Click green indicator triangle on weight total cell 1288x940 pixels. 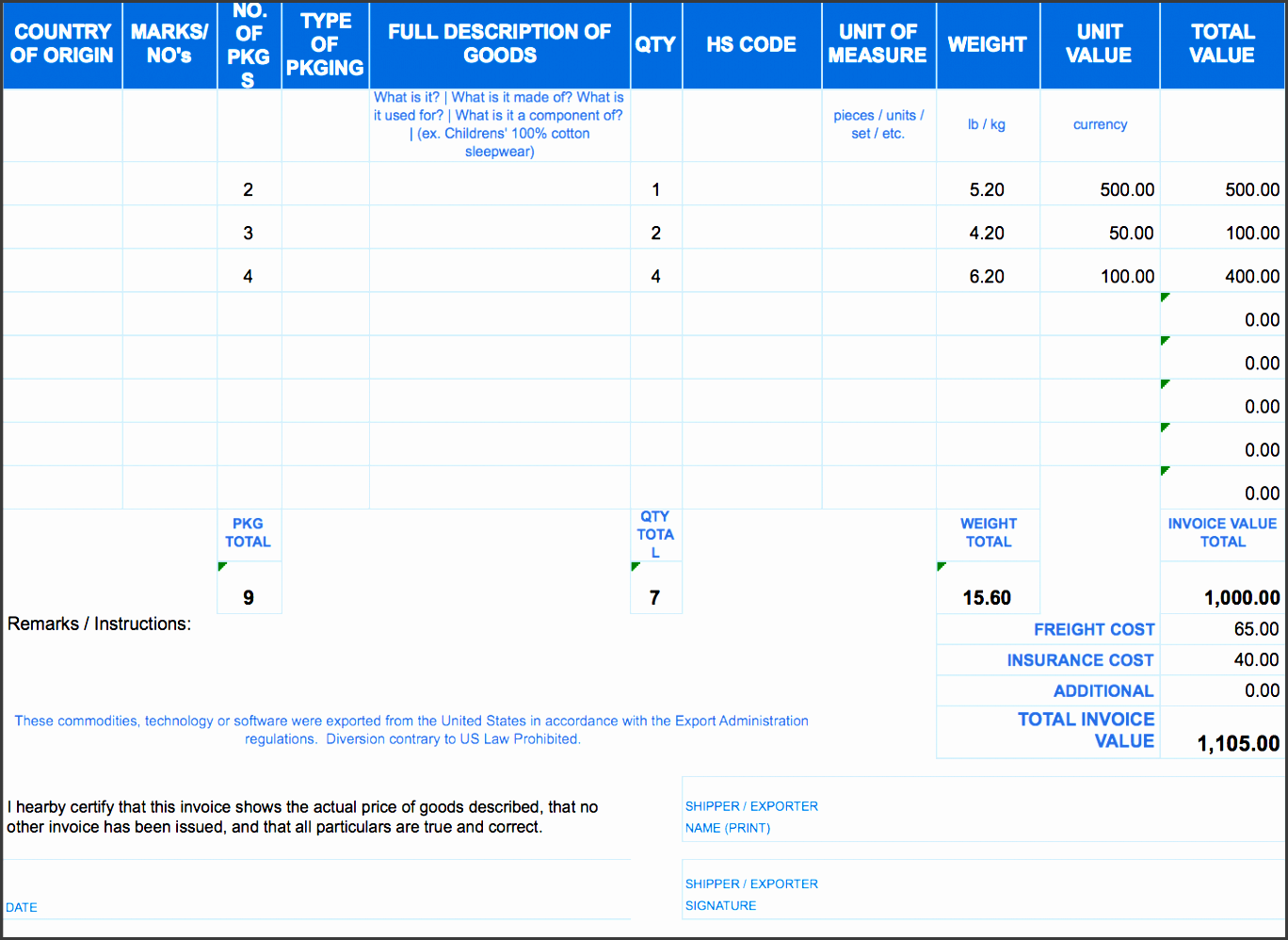click(x=942, y=566)
